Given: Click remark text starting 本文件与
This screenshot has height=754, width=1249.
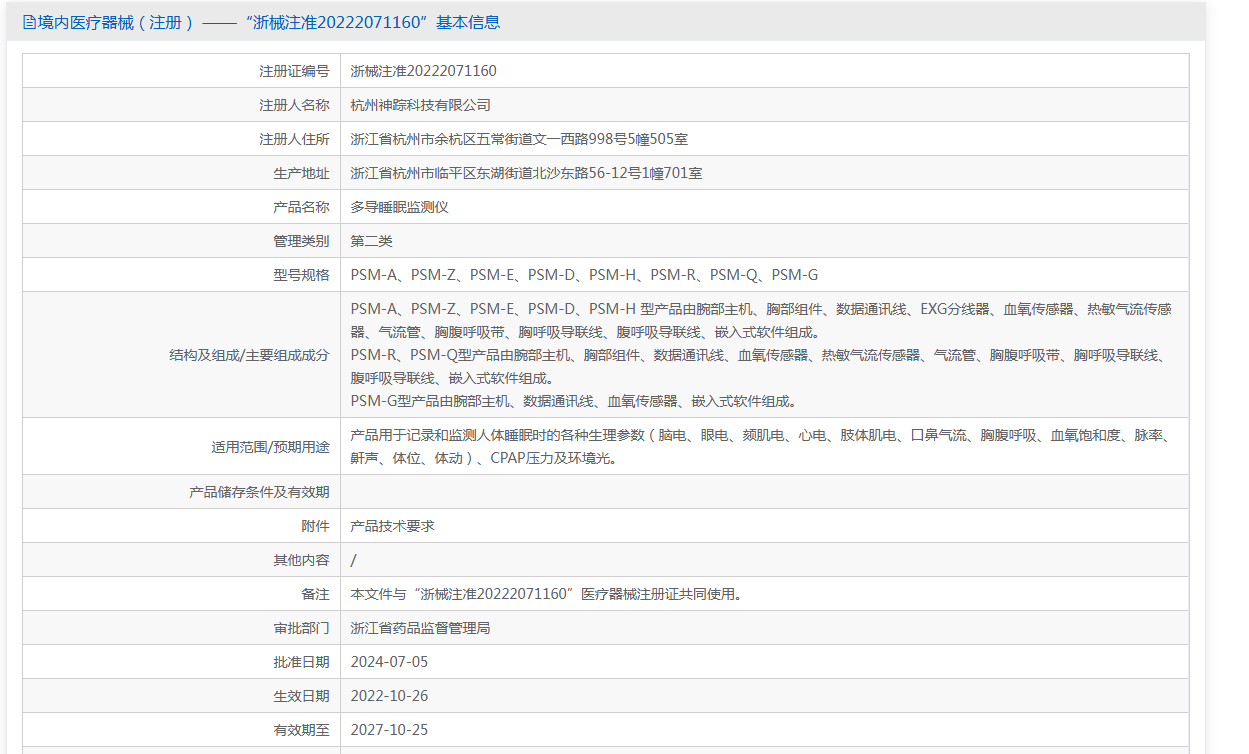Looking at the screenshot, I should pos(546,594).
